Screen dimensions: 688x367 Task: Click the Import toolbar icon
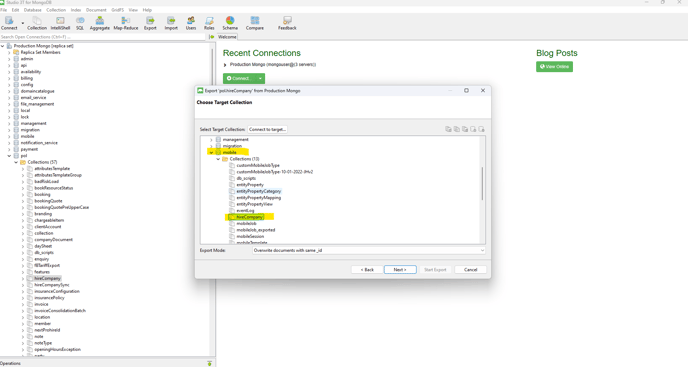(x=171, y=23)
